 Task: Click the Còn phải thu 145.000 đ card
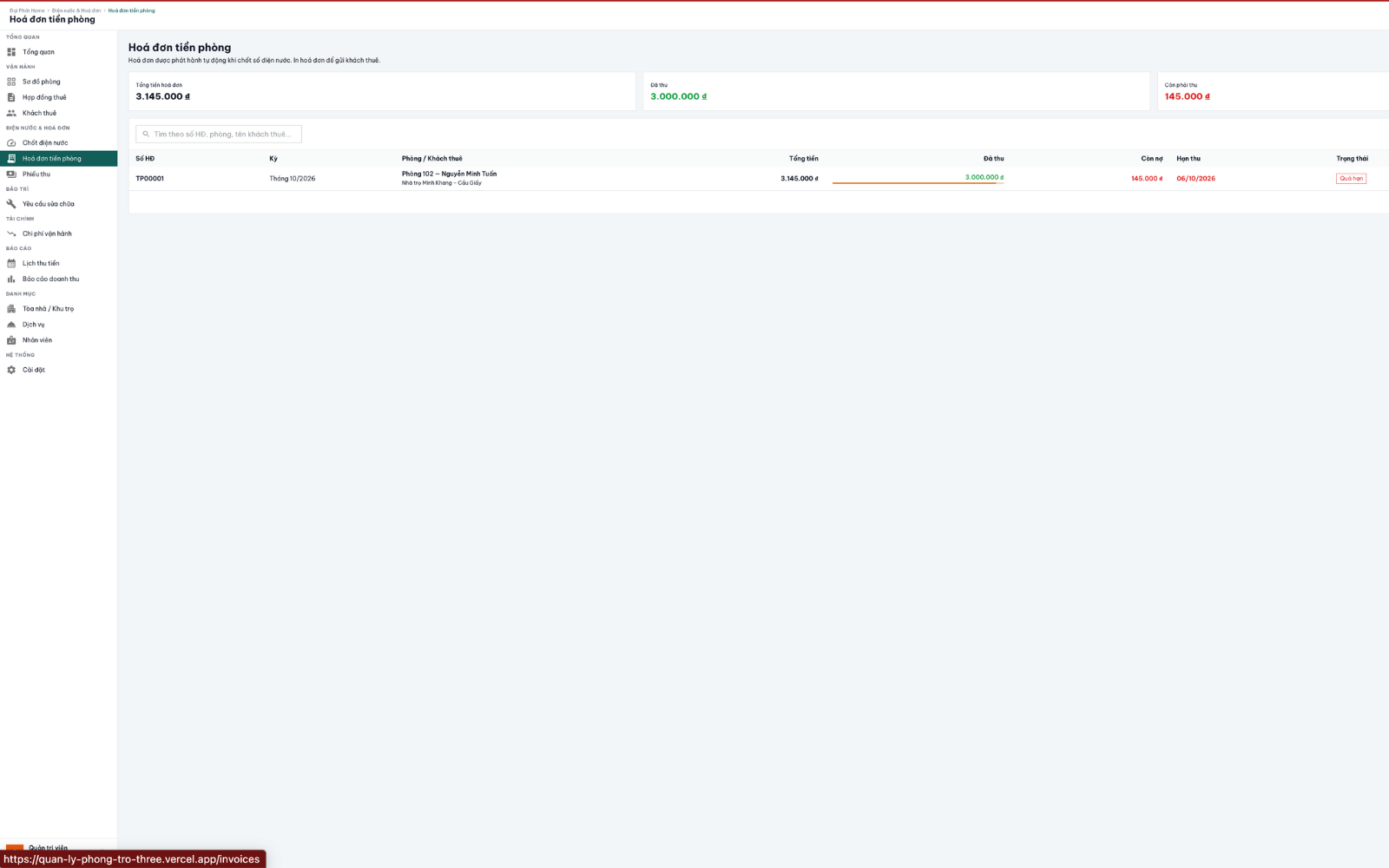pyautogui.click(x=1273, y=91)
